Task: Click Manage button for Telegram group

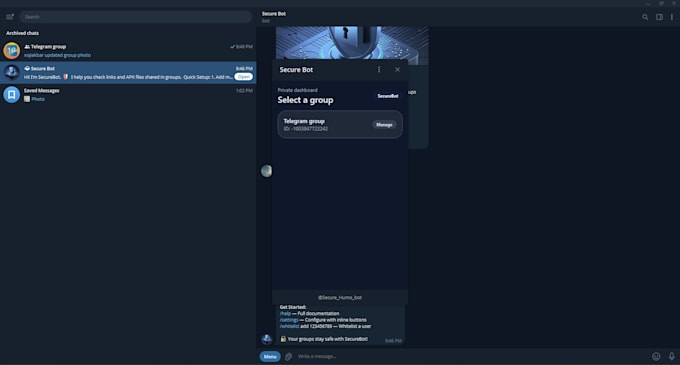Action: (384, 125)
